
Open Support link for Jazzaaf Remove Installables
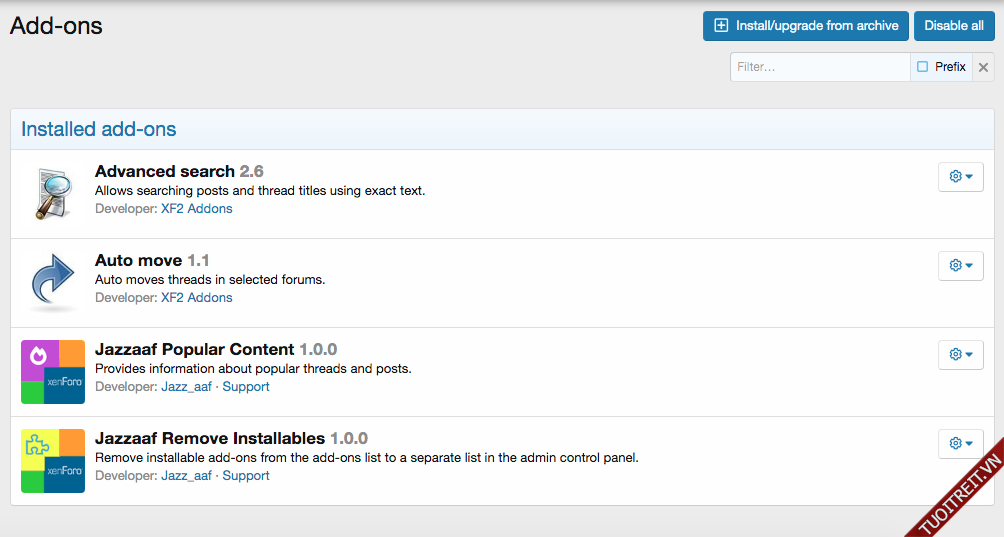click(246, 476)
